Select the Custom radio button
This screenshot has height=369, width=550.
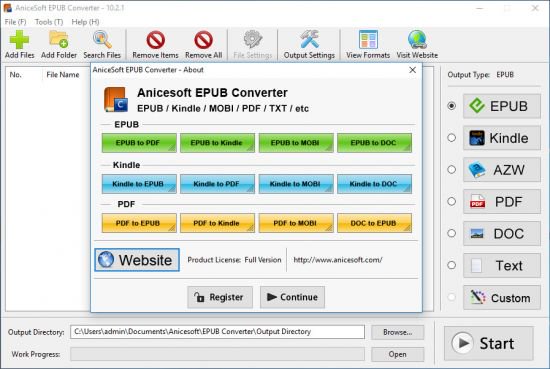(451, 297)
